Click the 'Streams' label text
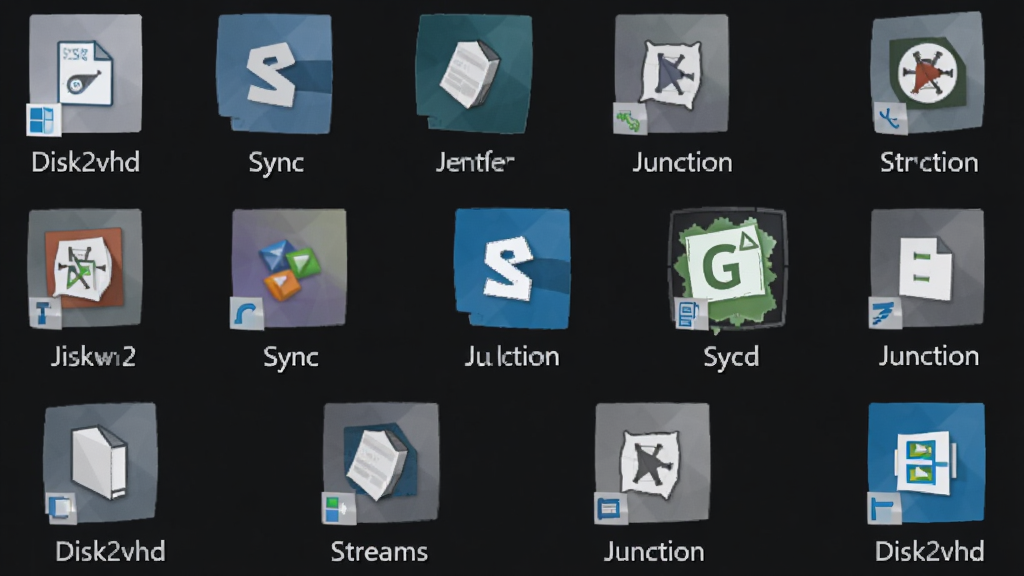The image size is (1024, 576). (x=379, y=552)
